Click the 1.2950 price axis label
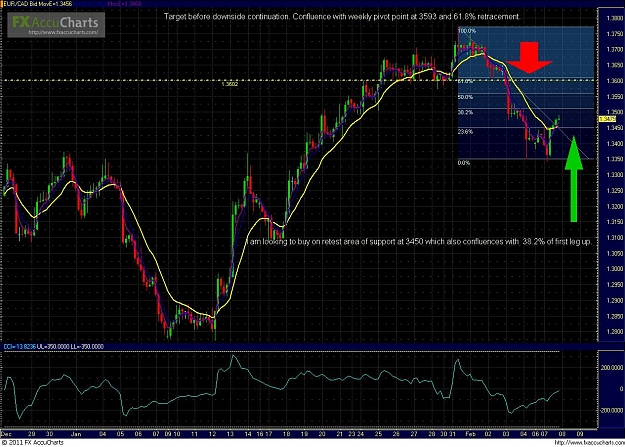The width and height of the screenshot is (625, 447). pos(614,285)
